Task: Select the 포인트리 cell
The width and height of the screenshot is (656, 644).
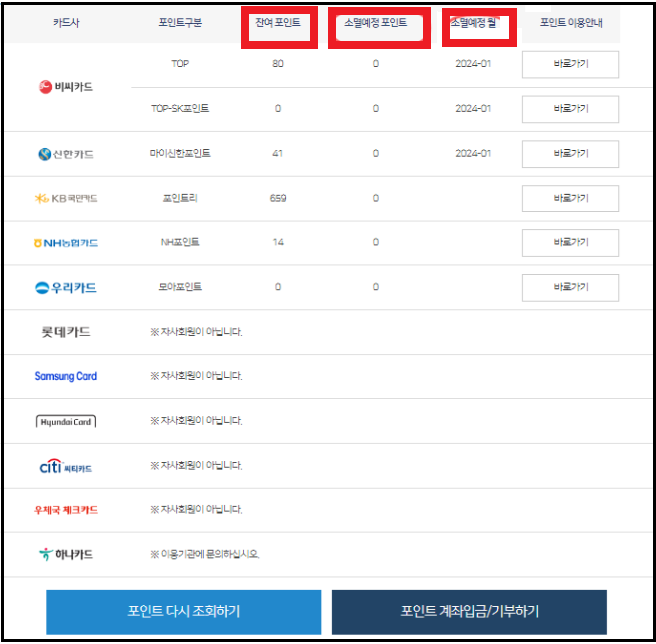Action: click(x=180, y=198)
